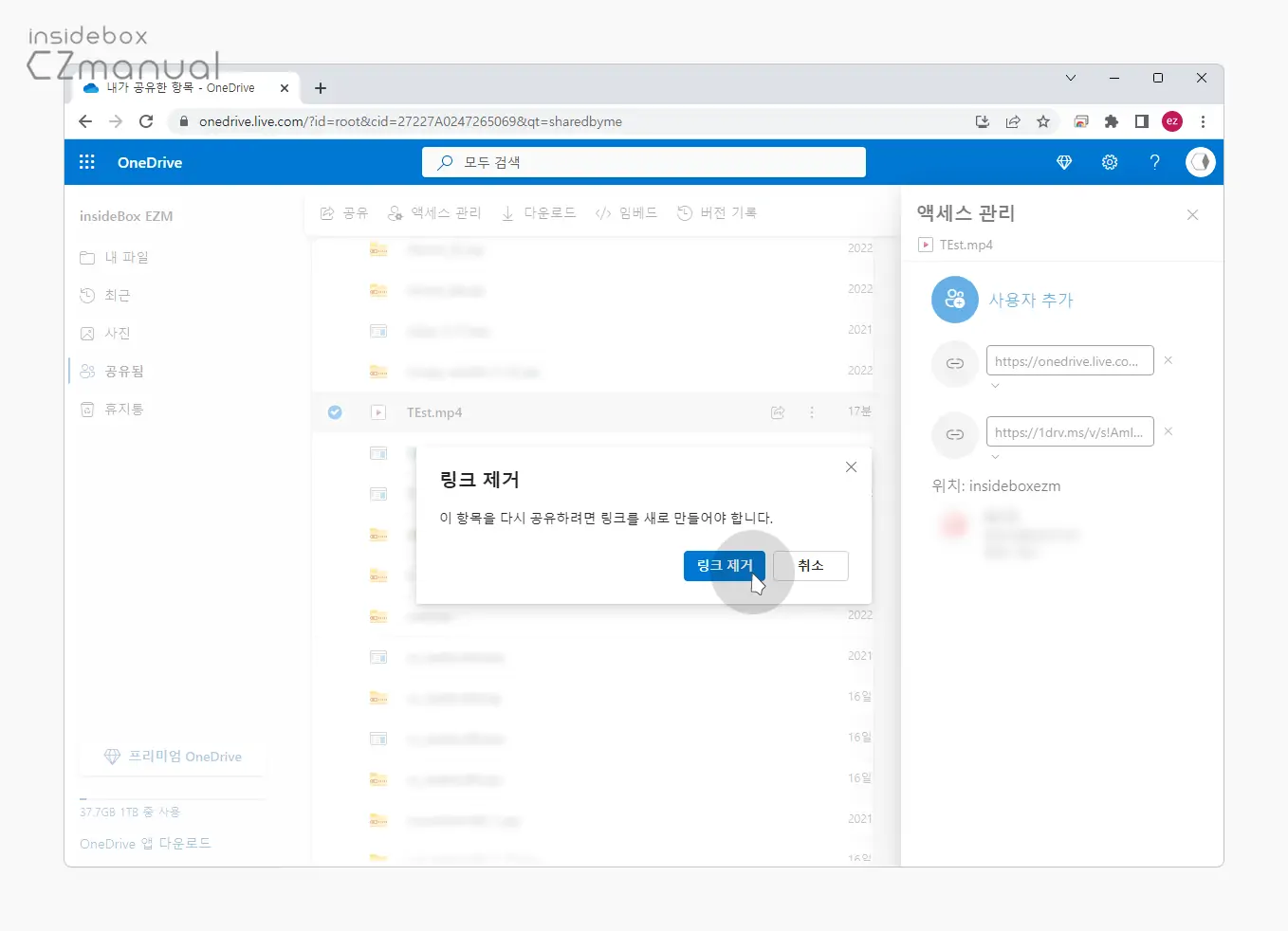Click the premium diamond icon in header

pos(1064,162)
